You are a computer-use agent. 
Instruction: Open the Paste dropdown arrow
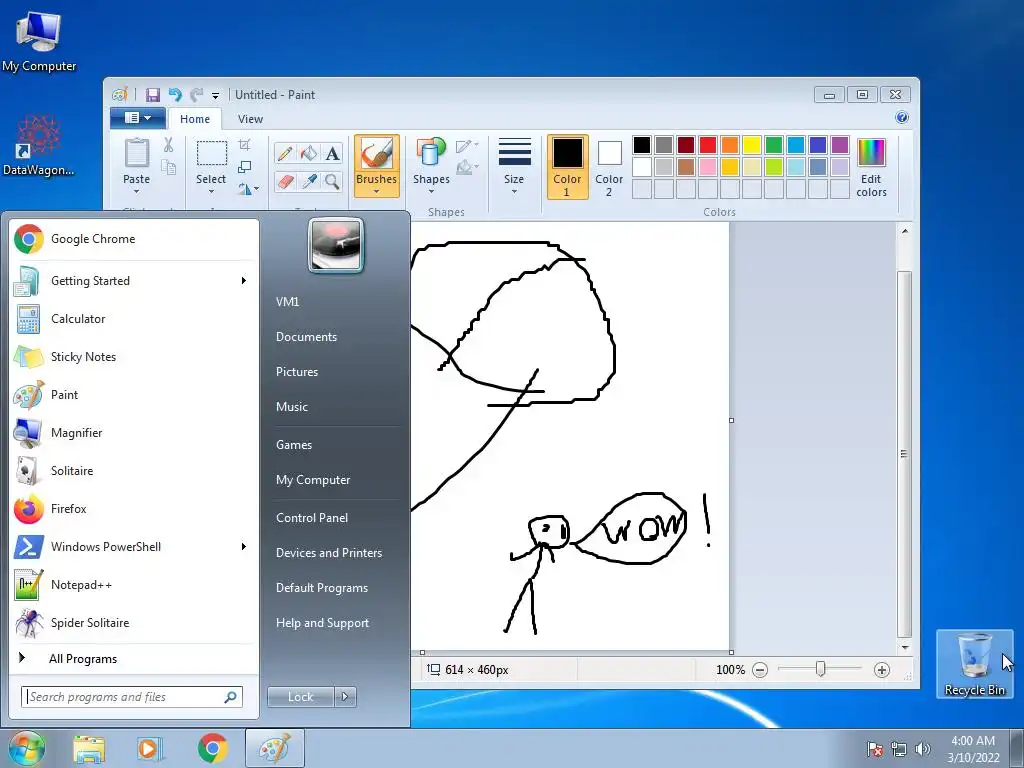[x=136, y=191]
